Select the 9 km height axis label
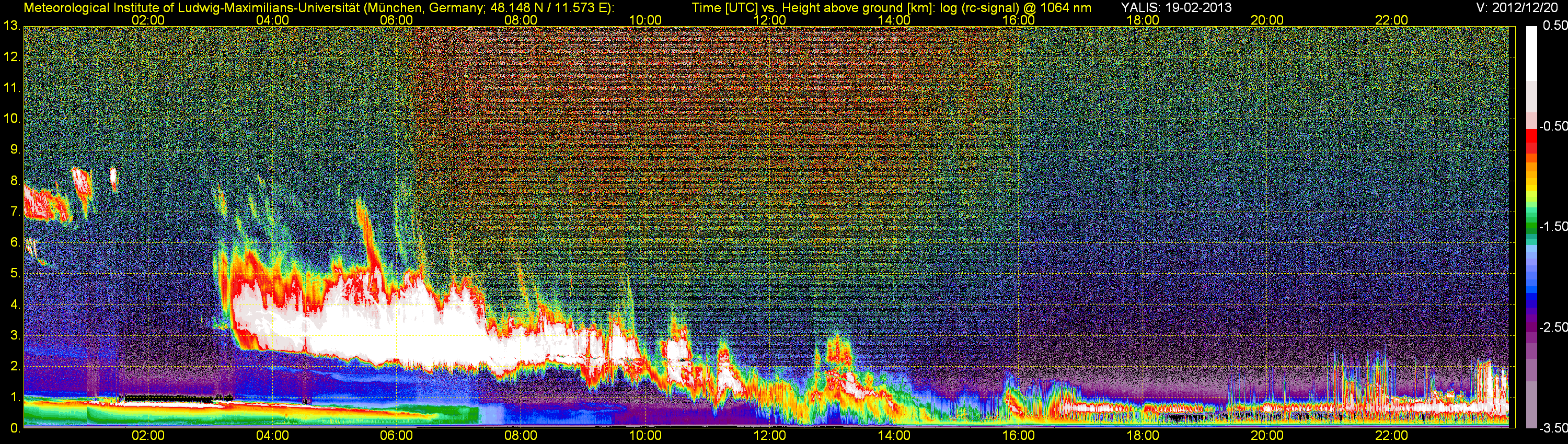 15,149
